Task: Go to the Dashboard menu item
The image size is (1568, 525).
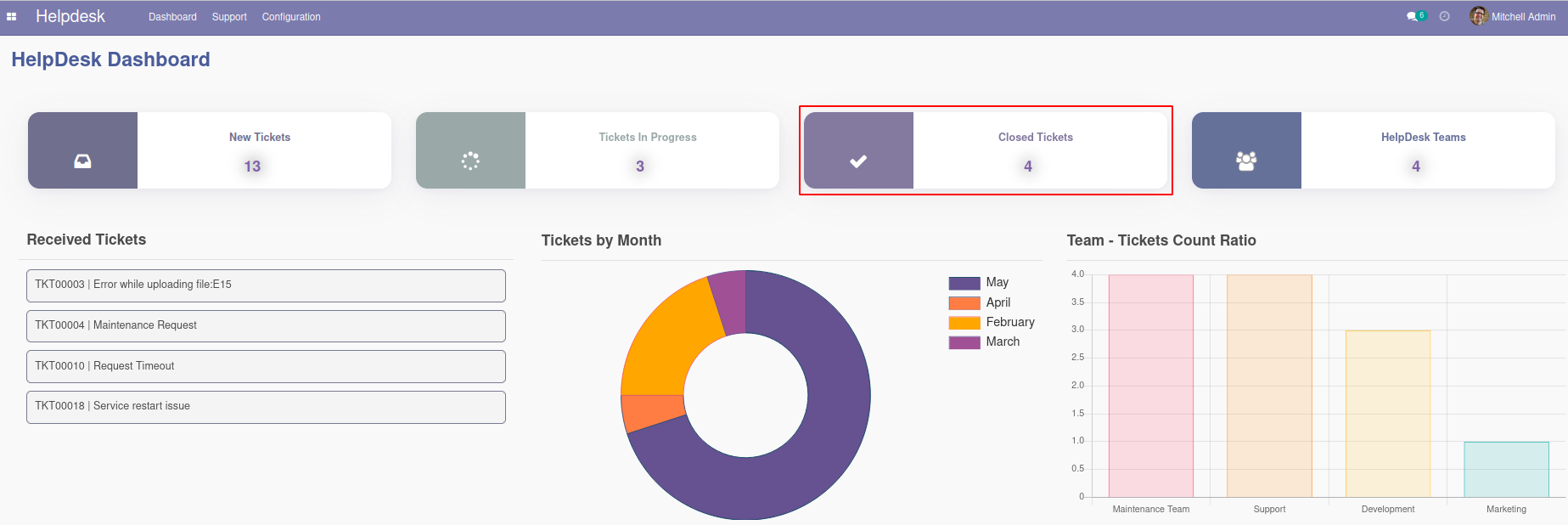Action: click(172, 17)
